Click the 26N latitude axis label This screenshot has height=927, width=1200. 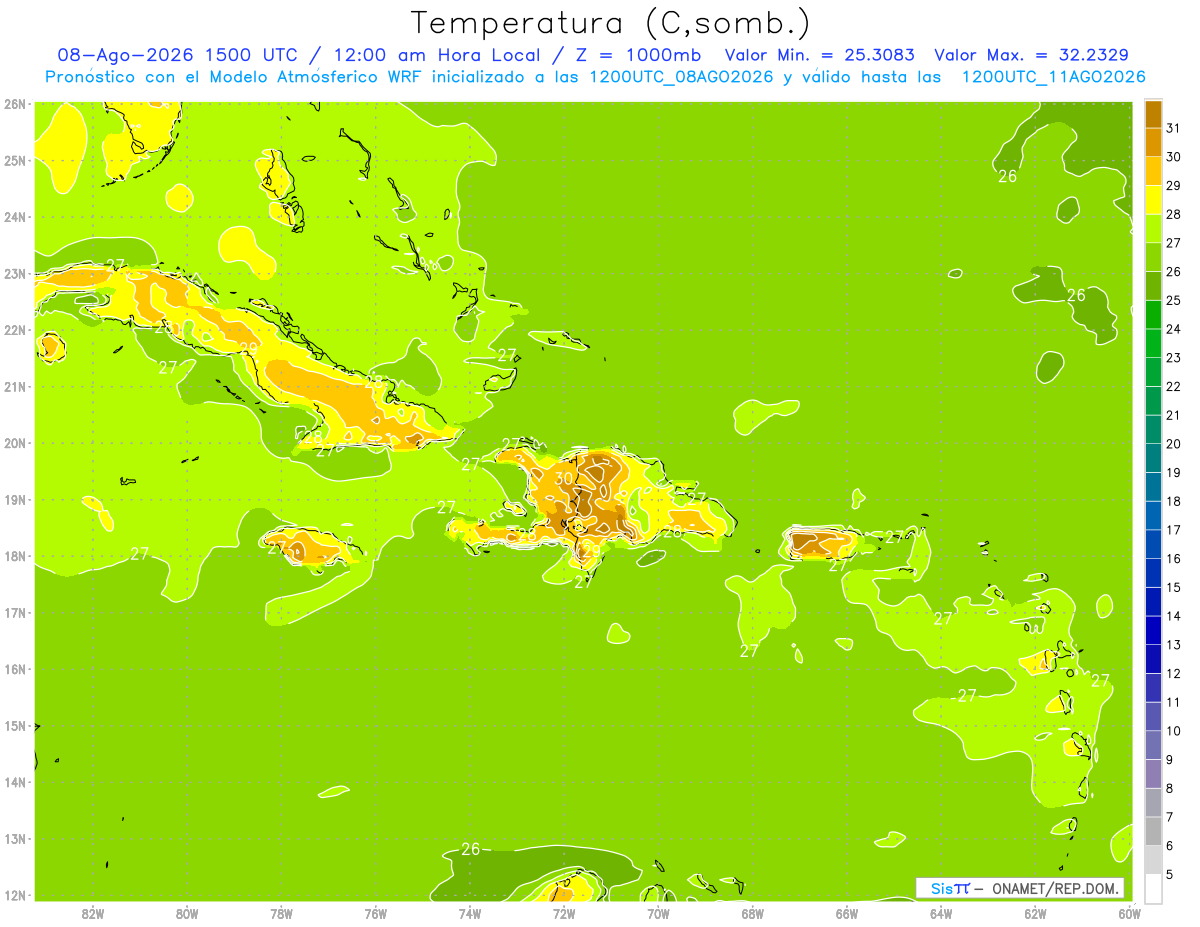[x=15, y=104]
